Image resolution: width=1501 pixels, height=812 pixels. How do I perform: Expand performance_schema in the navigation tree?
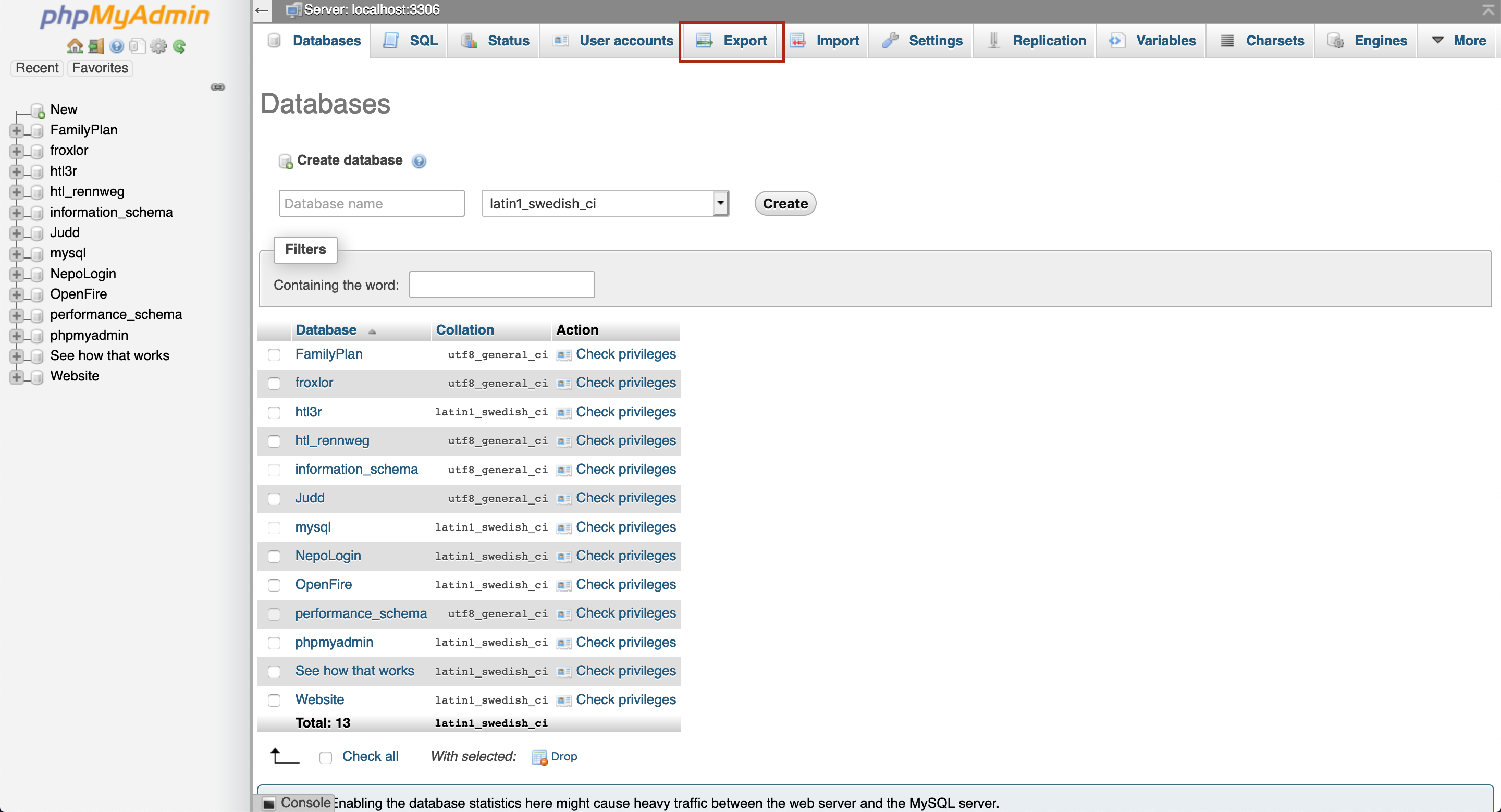point(16,315)
